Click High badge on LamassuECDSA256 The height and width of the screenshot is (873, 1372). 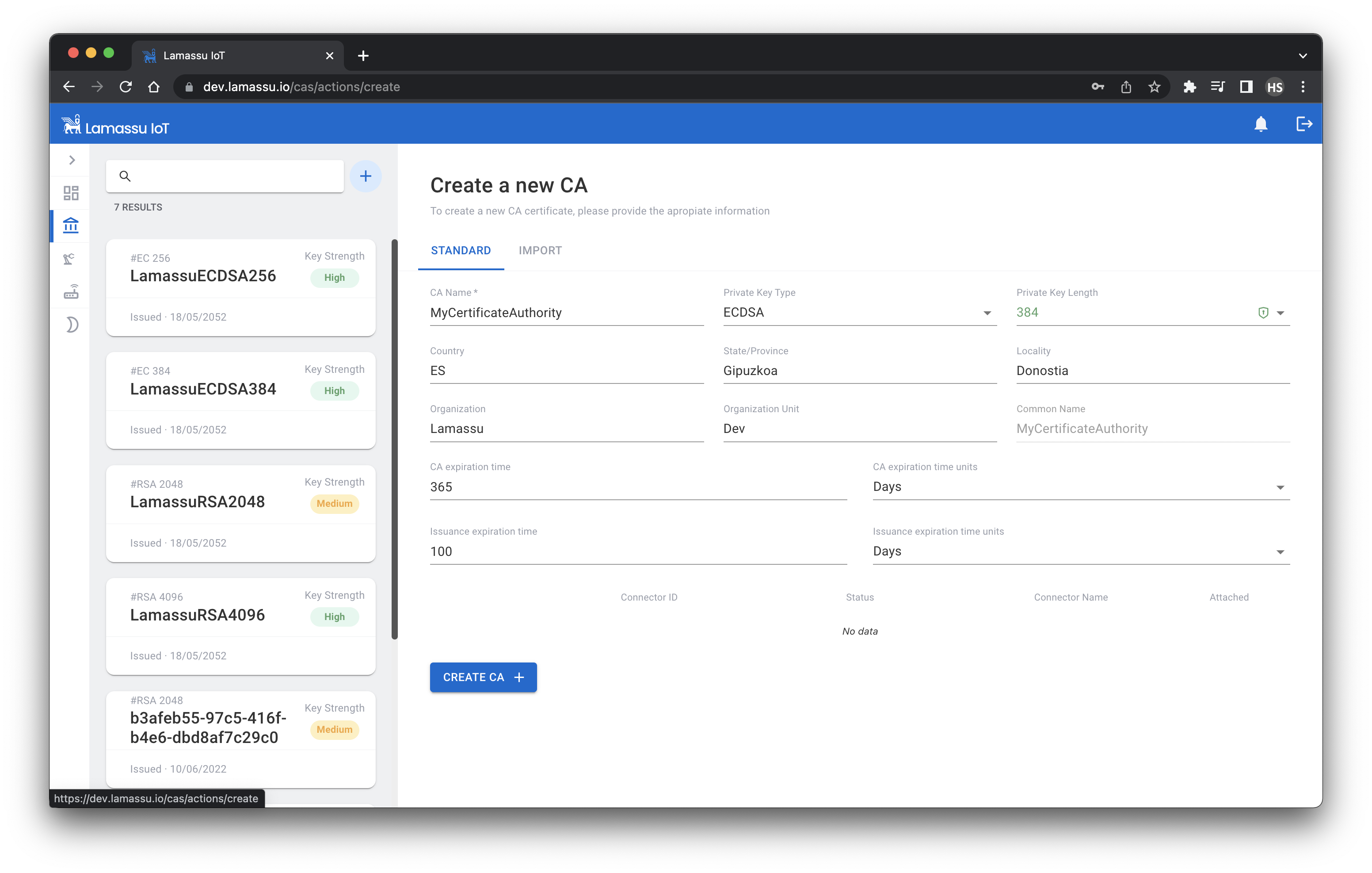click(x=335, y=278)
